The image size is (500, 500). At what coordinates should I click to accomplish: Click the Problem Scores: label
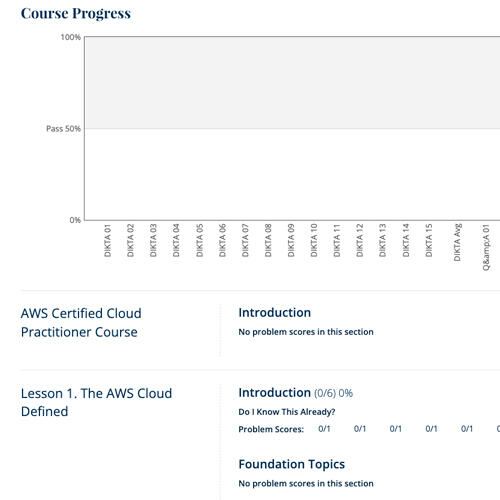coord(271,429)
